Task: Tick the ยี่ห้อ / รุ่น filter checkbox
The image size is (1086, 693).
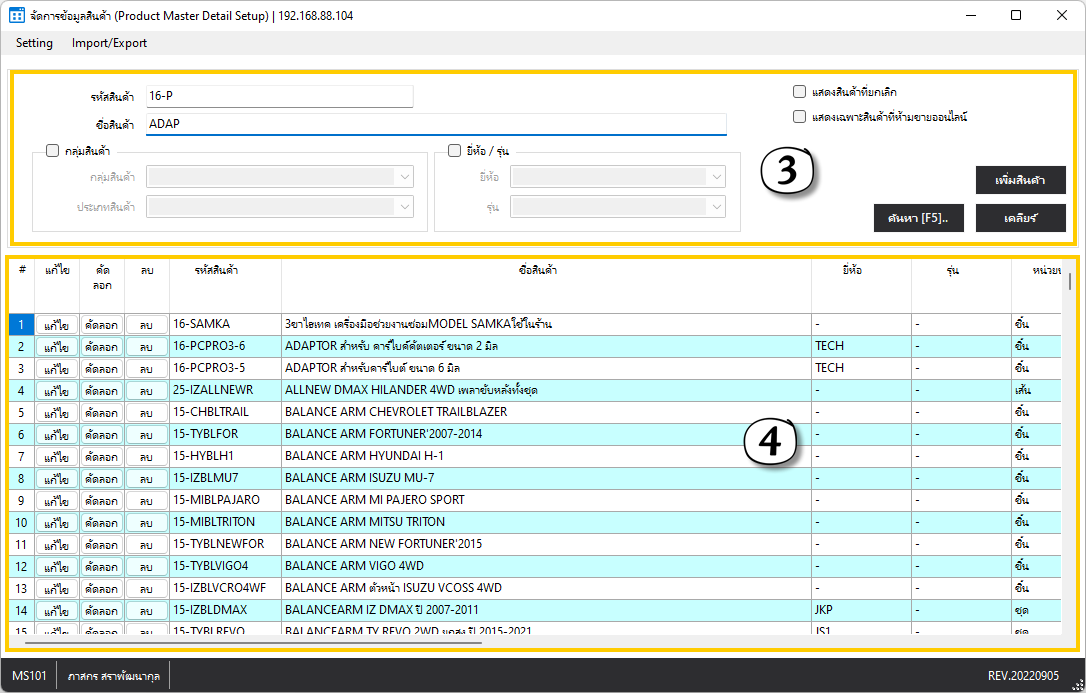Action: point(454,151)
